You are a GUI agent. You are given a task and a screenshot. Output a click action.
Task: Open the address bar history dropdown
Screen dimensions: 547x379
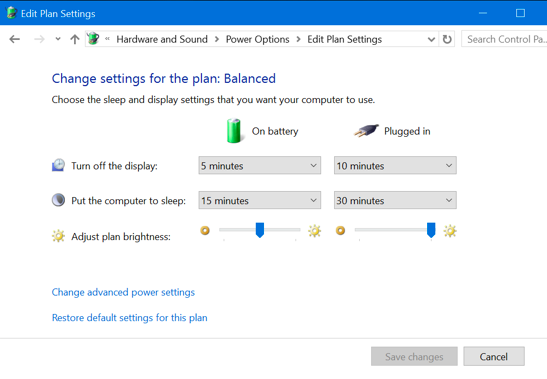[432, 39]
